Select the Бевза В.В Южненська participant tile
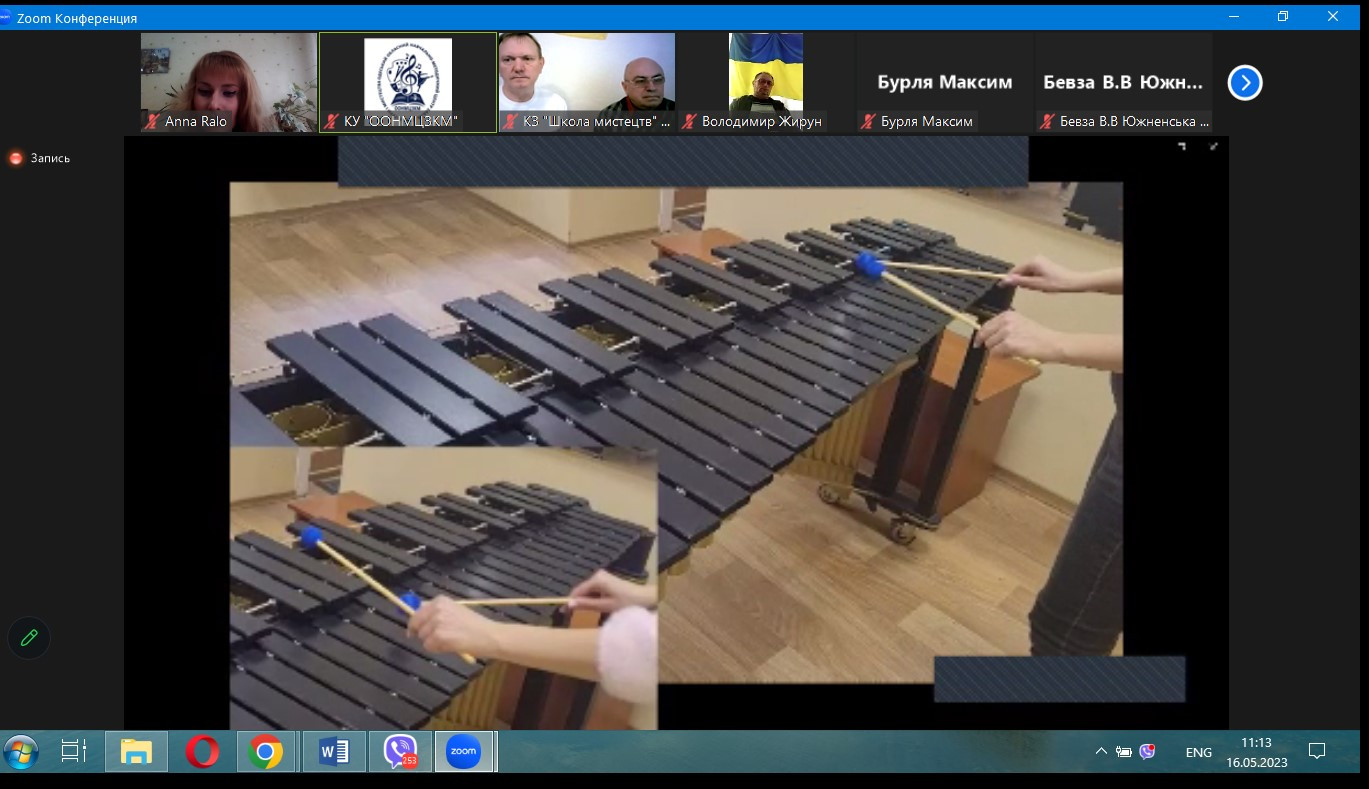Viewport: 1369px width, 789px height. tap(1124, 82)
